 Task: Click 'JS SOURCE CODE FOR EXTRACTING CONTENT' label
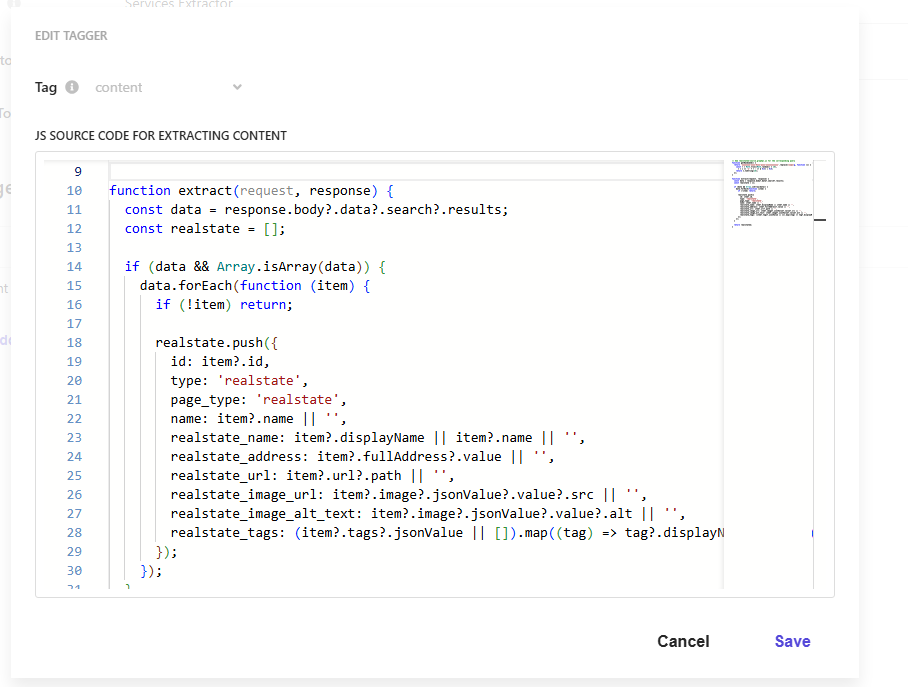pos(161,136)
